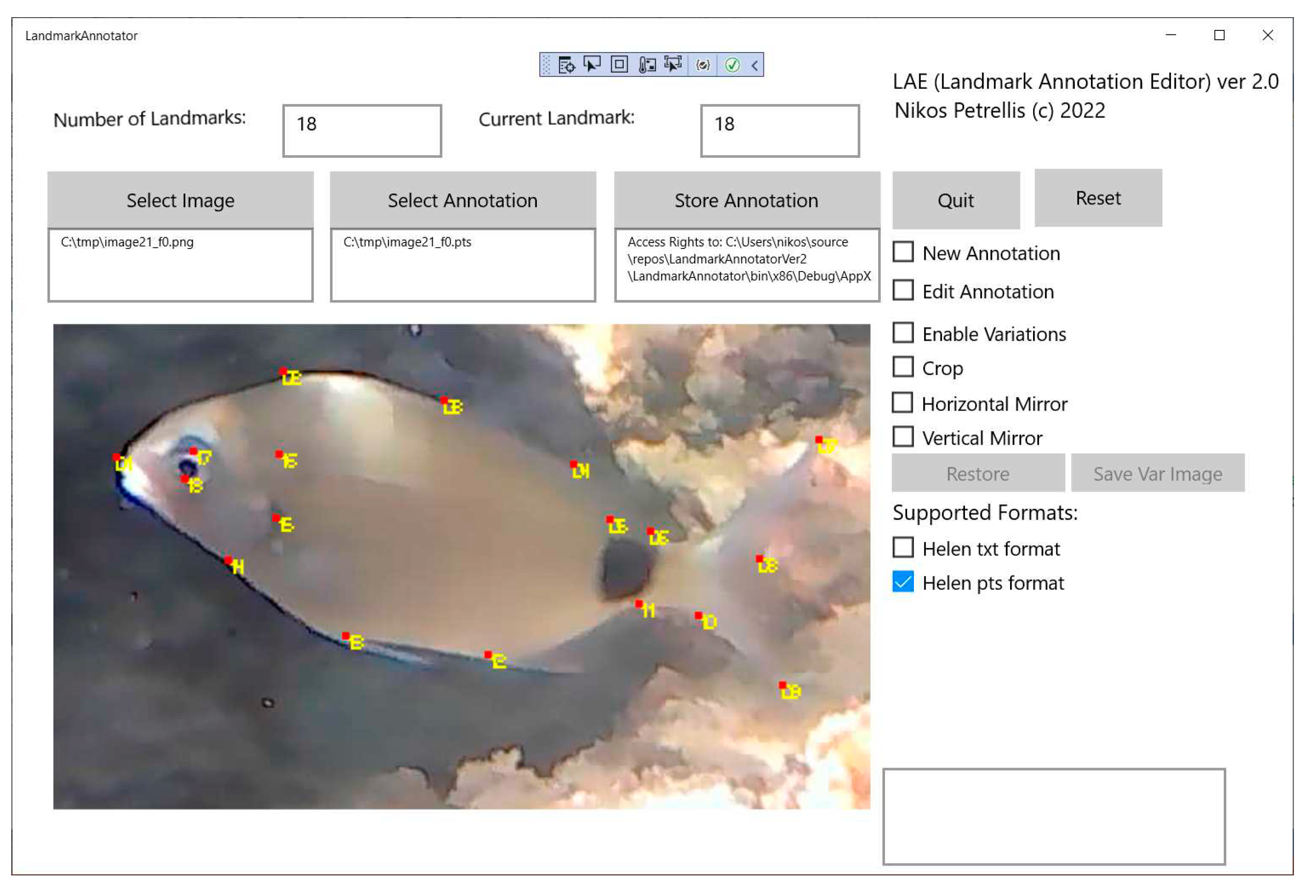This screenshot has height=896, width=1316.
Task: Click the Number of Landmarks field
Action: point(362,131)
